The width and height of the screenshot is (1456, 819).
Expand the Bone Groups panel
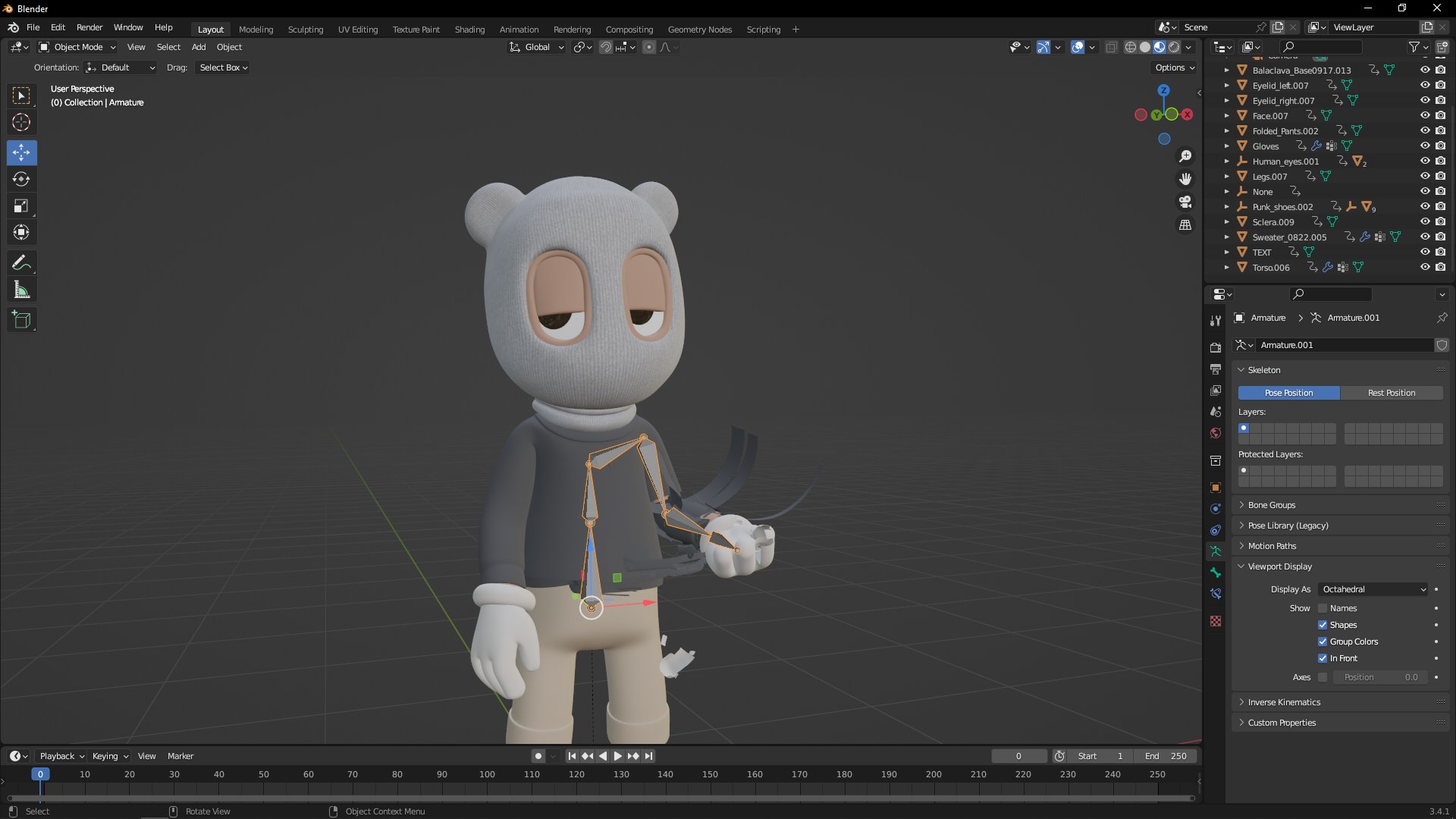coord(1271,505)
